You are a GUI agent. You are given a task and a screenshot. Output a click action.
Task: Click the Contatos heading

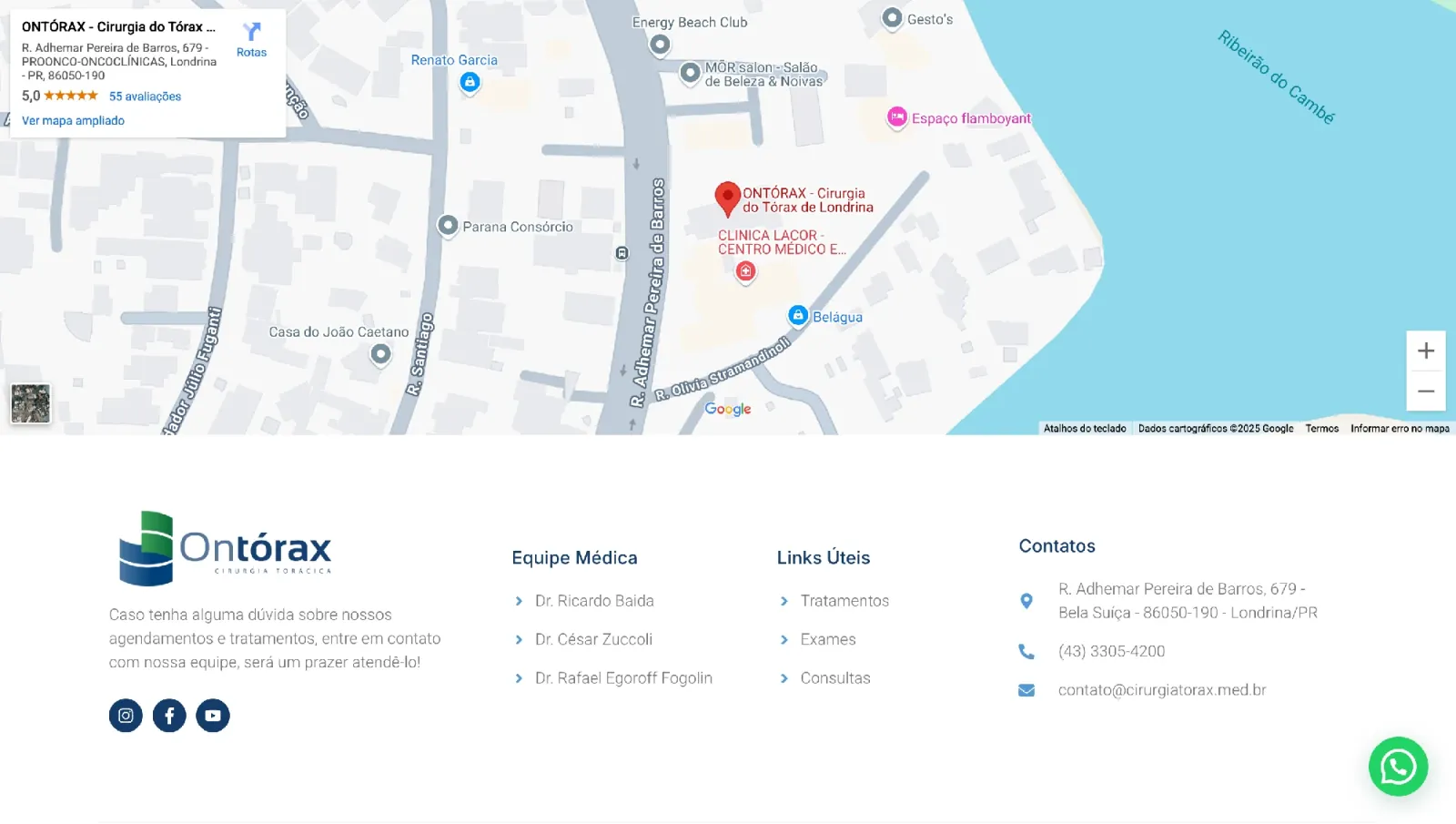pos(1057,546)
